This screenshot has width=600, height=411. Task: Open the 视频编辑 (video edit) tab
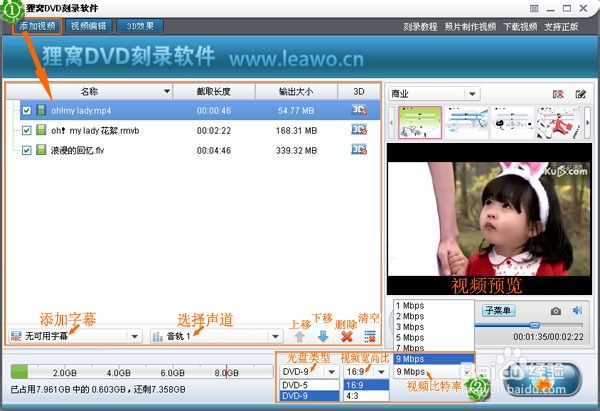tap(88, 26)
